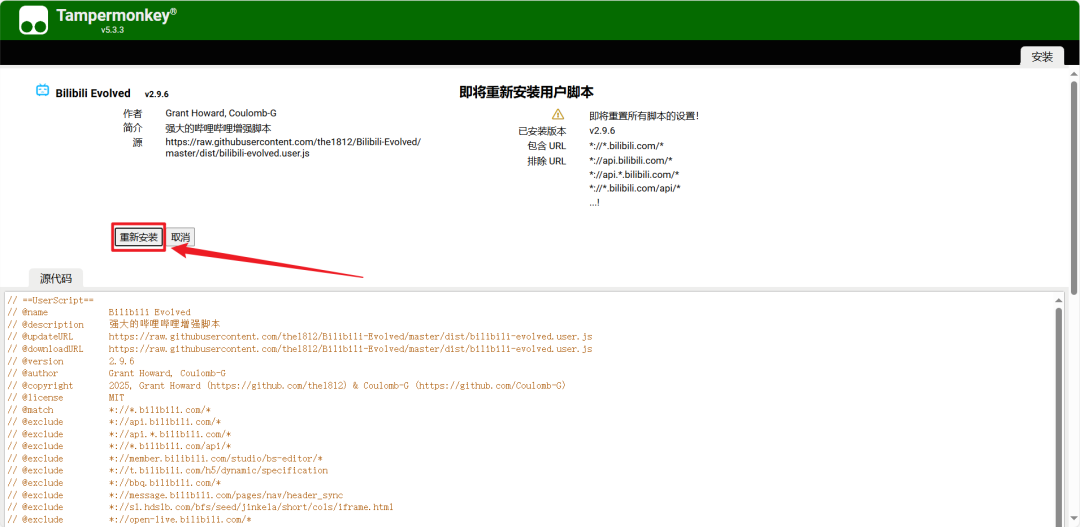Click the @name code line
The image size is (1080, 527).
click(98, 312)
